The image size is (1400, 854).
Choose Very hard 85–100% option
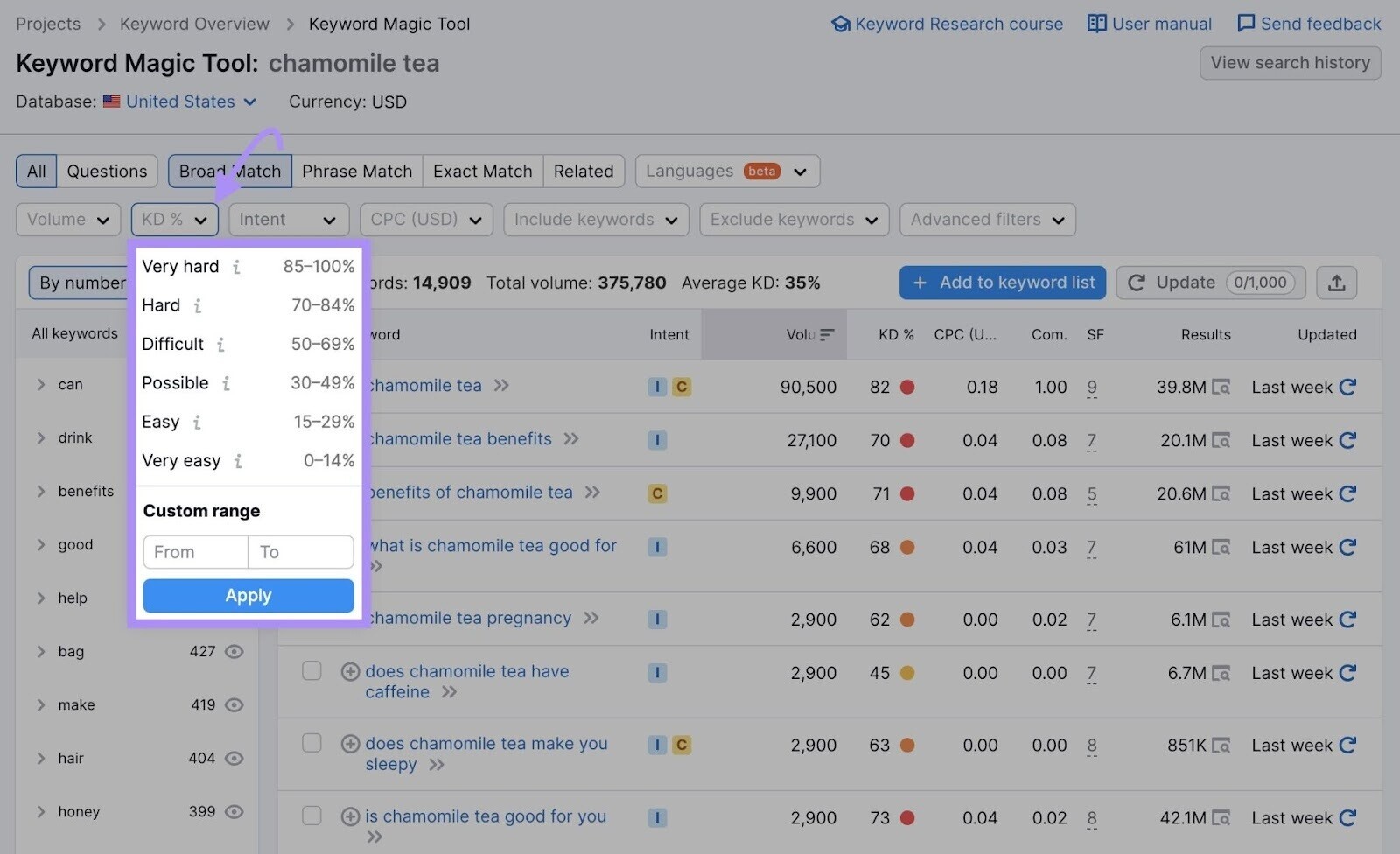pos(248,267)
